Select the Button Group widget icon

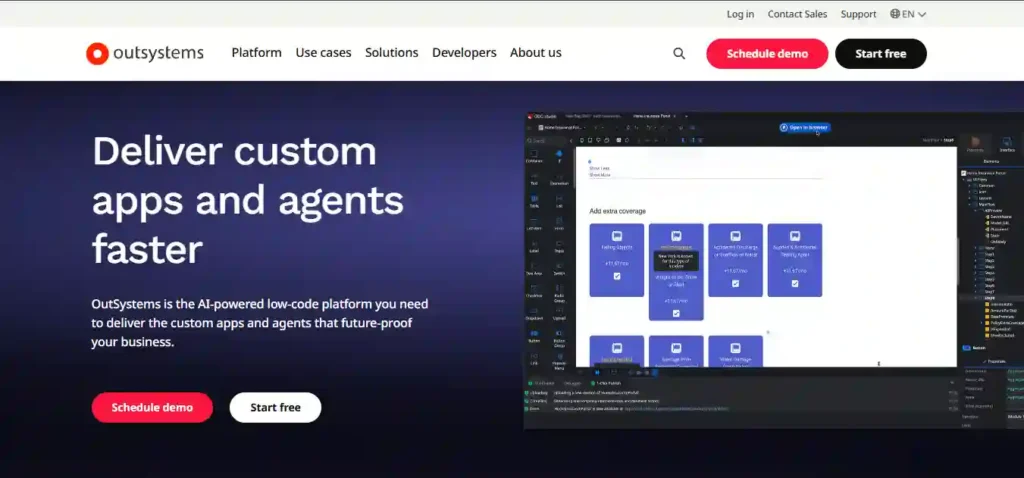pyautogui.click(x=559, y=333)
